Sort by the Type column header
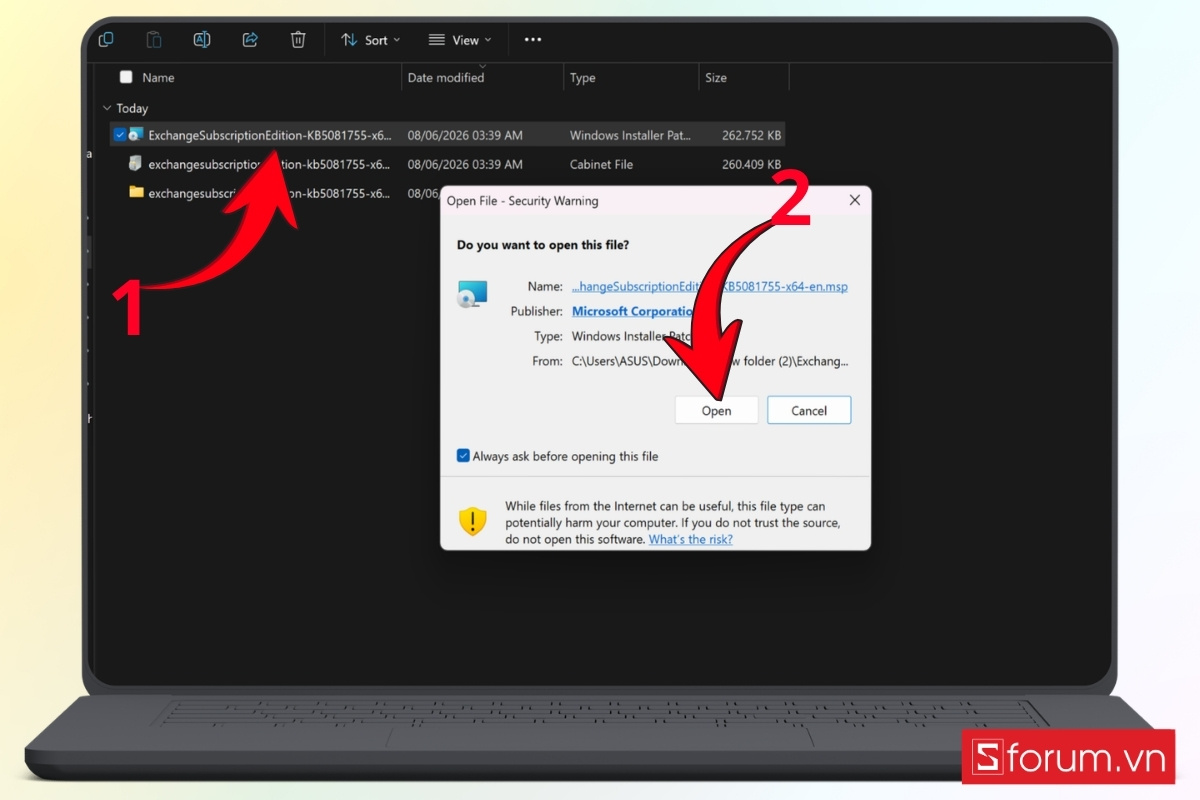 [x=583, y=77]
